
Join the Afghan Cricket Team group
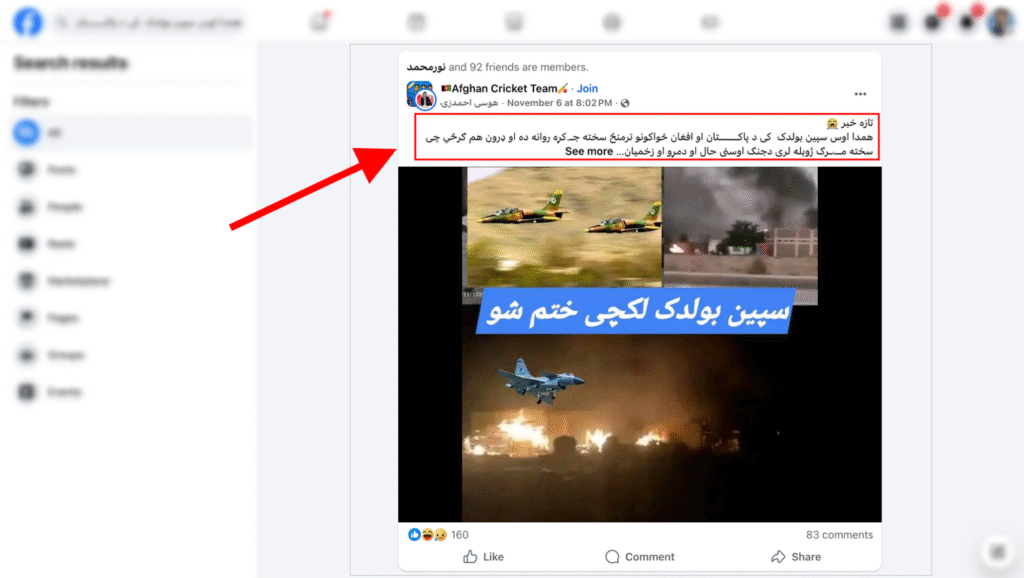click(x=587, y=88)
